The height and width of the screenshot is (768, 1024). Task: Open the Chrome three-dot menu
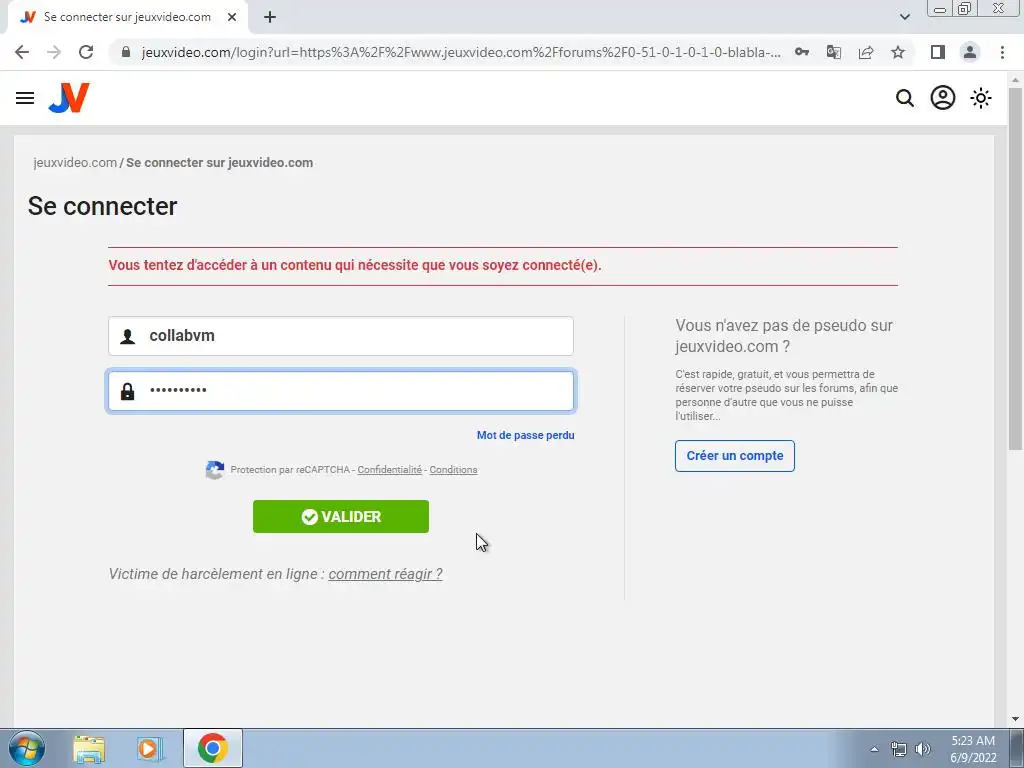point(1002,52)
